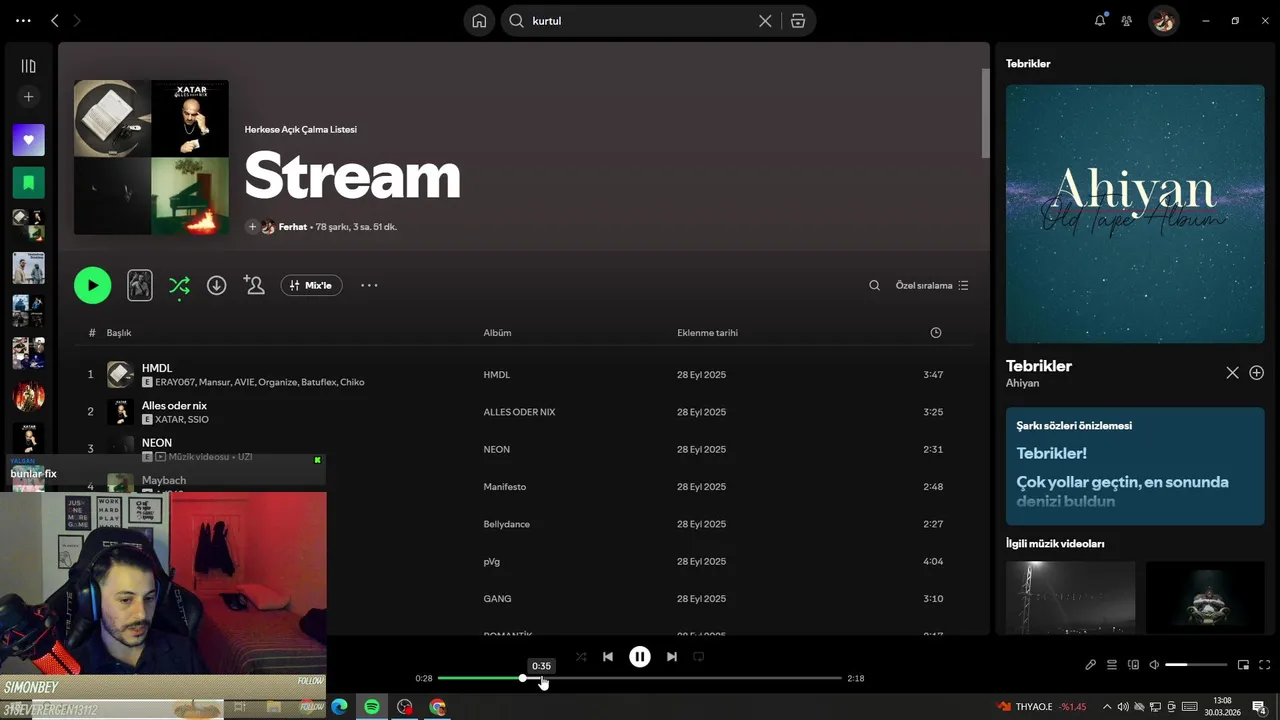Select the 'Alles oder nix' track title
The height and width of the screenshot is (720, 1280).
pyautogui.click(x=174, y=405)
